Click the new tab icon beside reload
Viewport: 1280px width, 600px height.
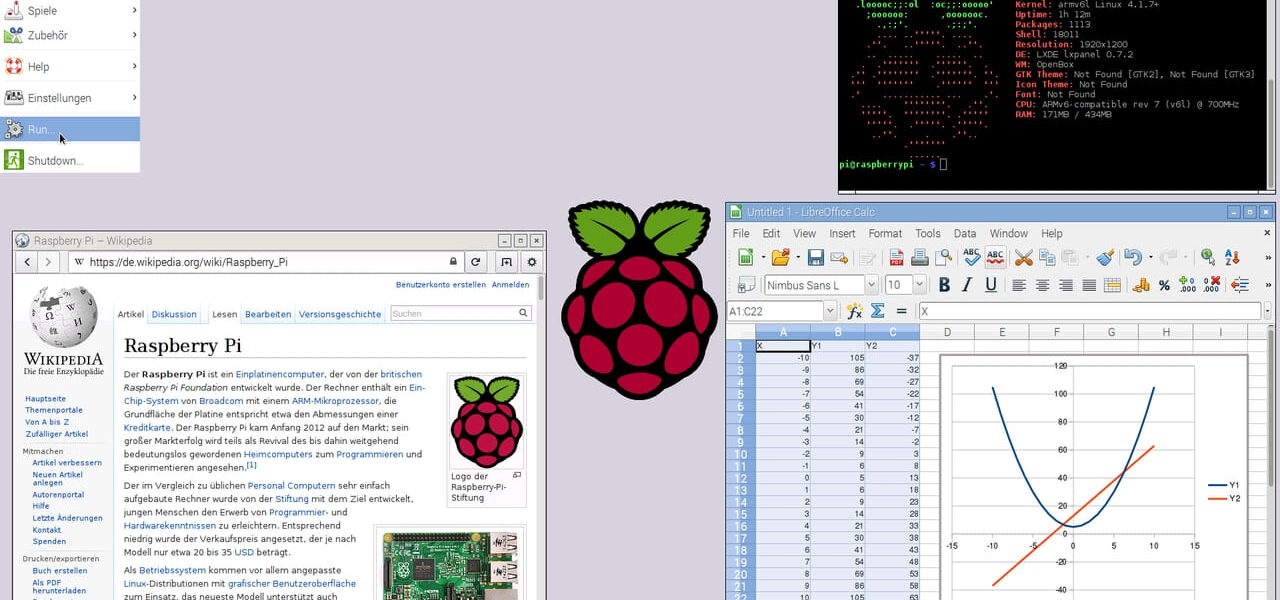tap(506, 262)
